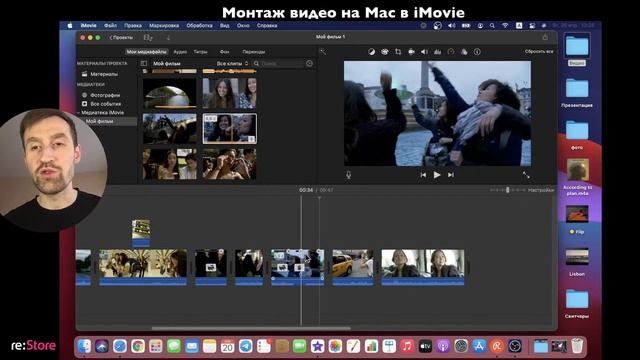This screenshot has height=360, width=640.
Task: Switch to the Аудио tab
Action: tap(180, 52)
